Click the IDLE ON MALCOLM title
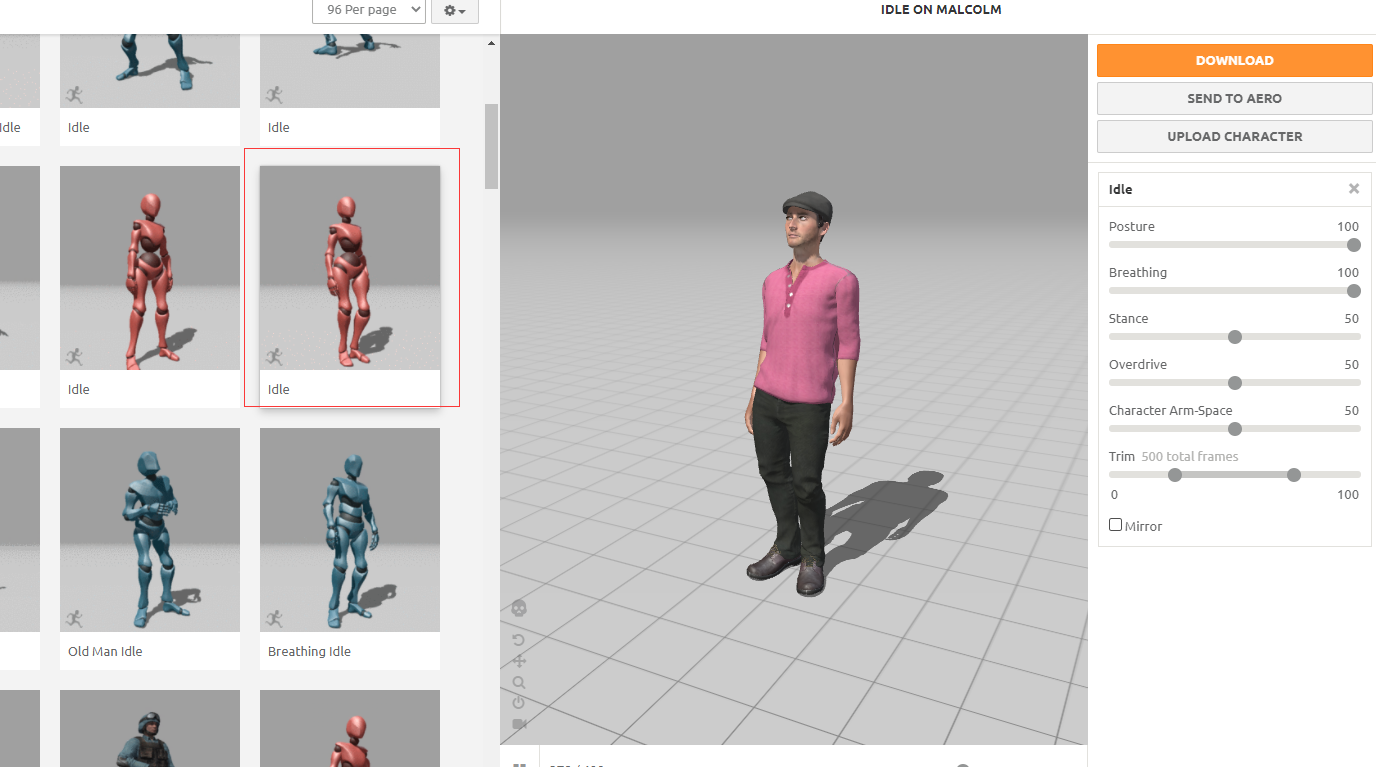The image size is (1376, 767). pyautogui.click(x=940, y=9)
